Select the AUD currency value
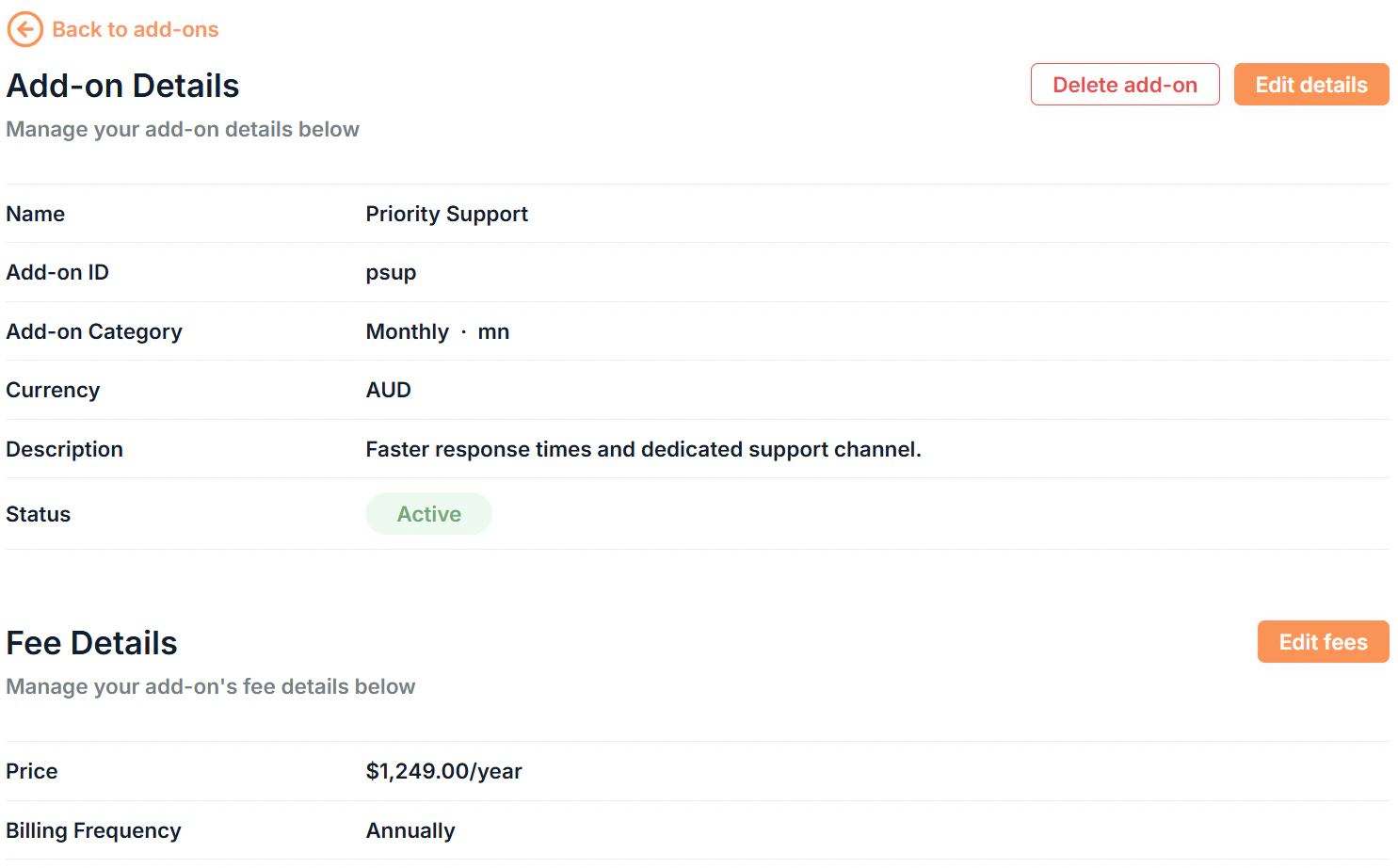Image resolution: width=1398 pixels, height=868 pixels. (x=388, y=390)
